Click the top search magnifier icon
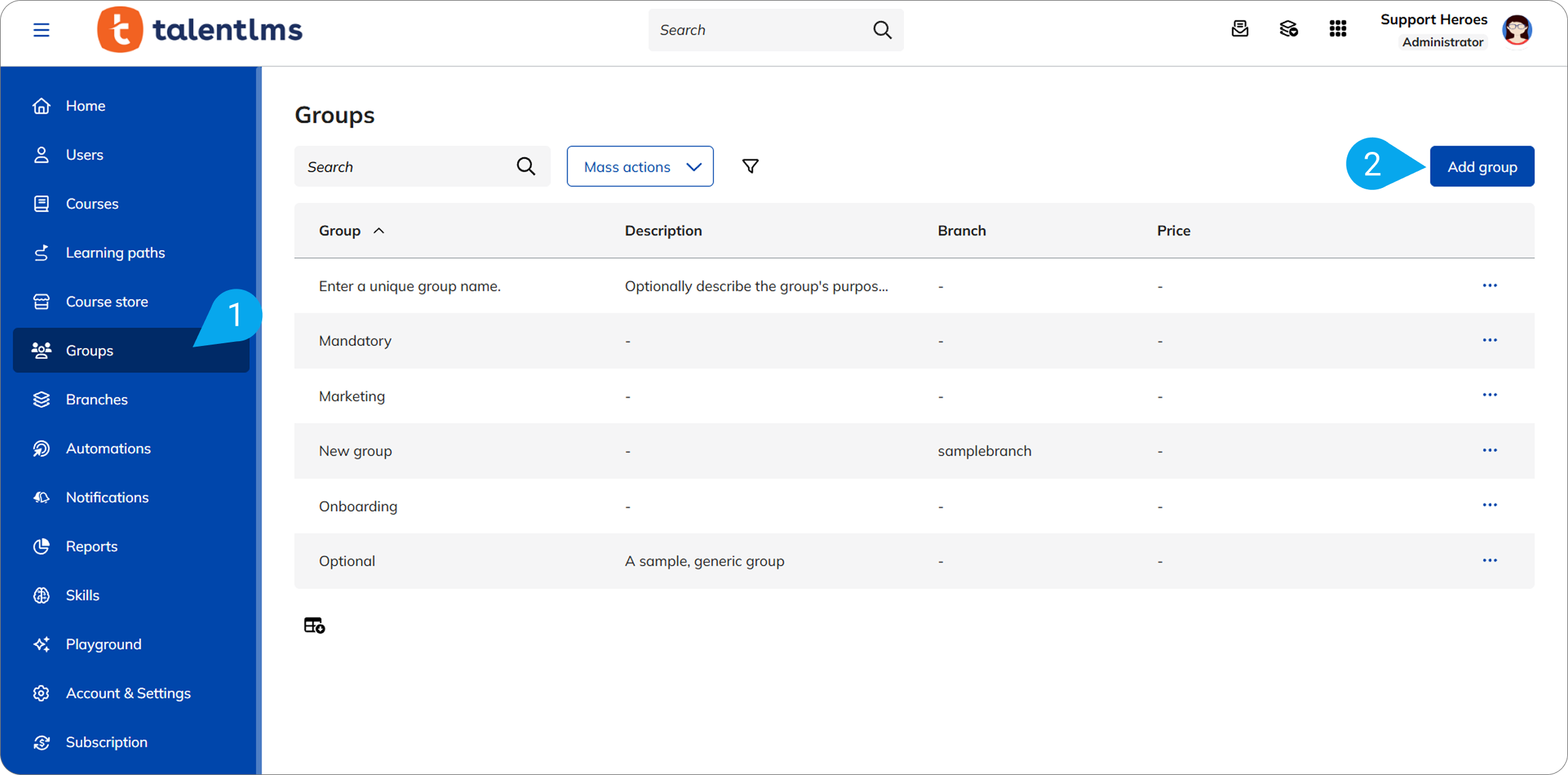The height and width of the screenshot is (775, 1568). [x=882, y=30]
